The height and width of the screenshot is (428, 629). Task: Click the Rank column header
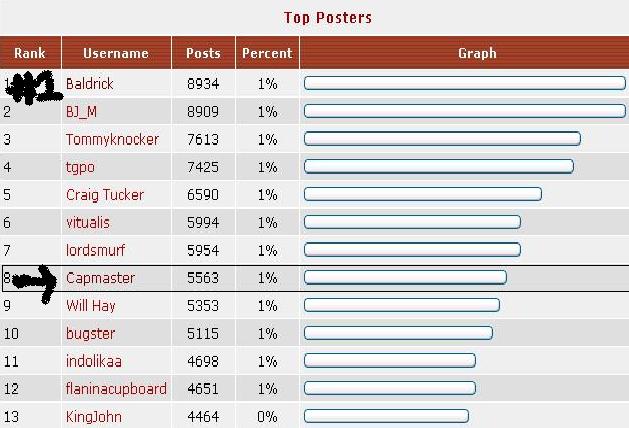(30, 53)
